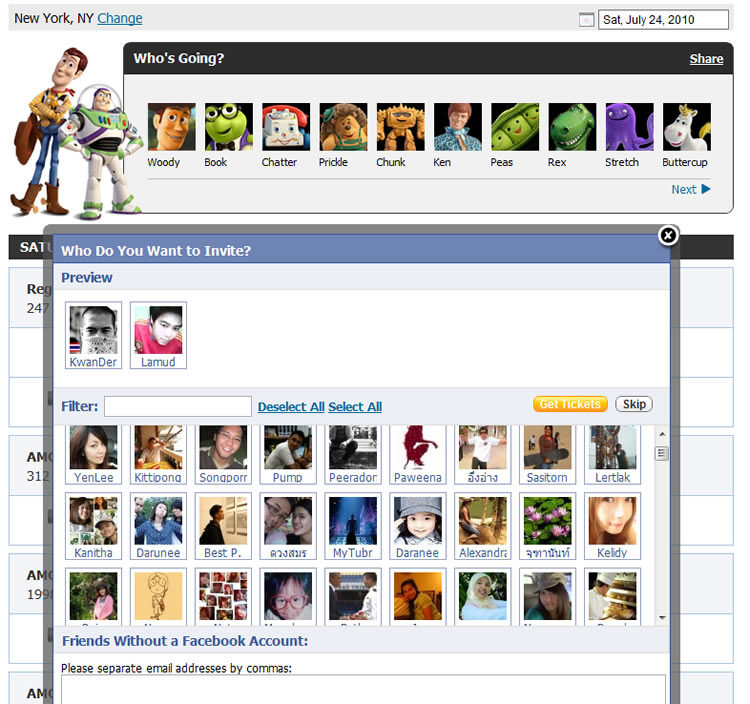
Task: Click the Share link
Action: click(x=706, y=59)
